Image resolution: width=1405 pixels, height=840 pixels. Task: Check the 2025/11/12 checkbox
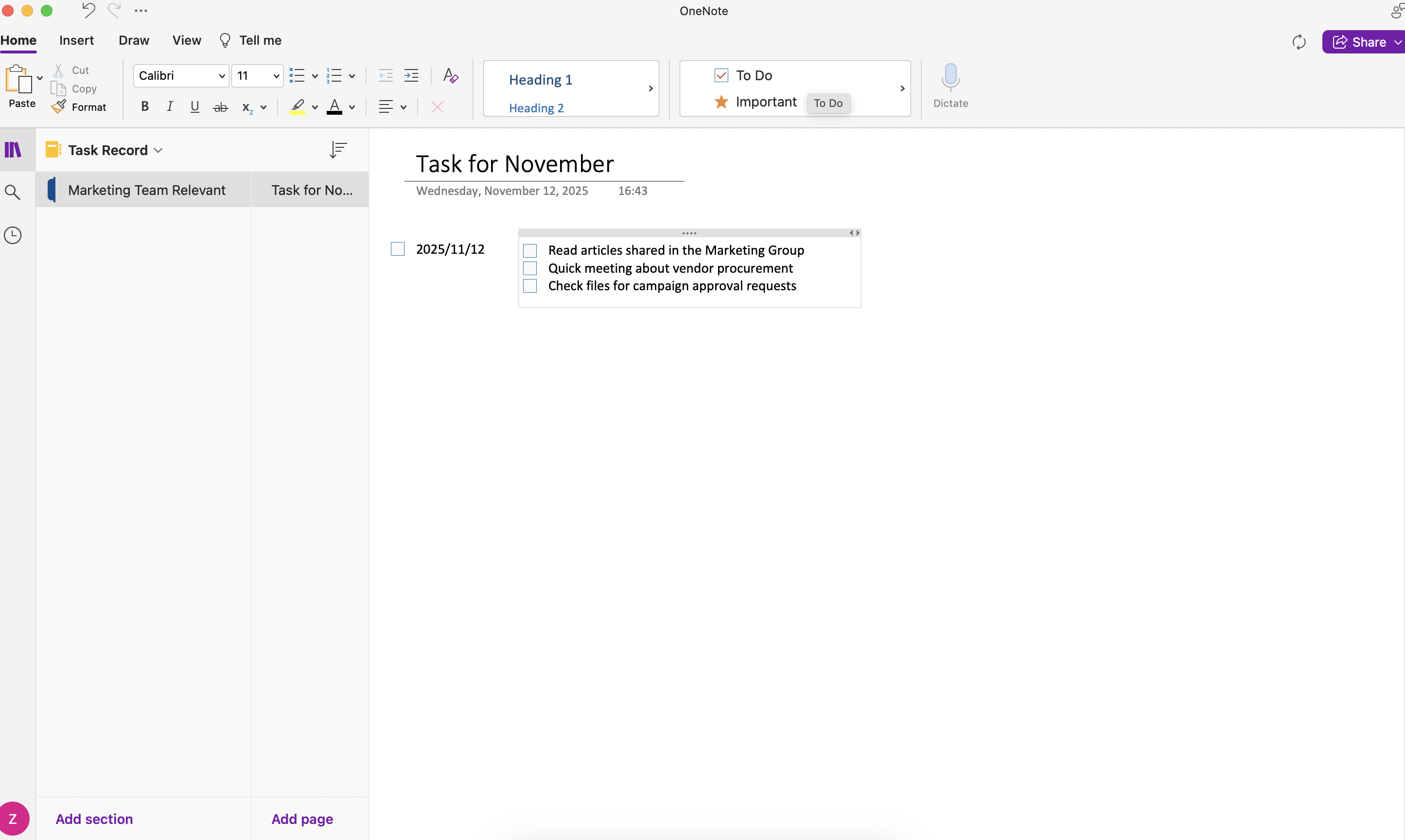point(398,249)
